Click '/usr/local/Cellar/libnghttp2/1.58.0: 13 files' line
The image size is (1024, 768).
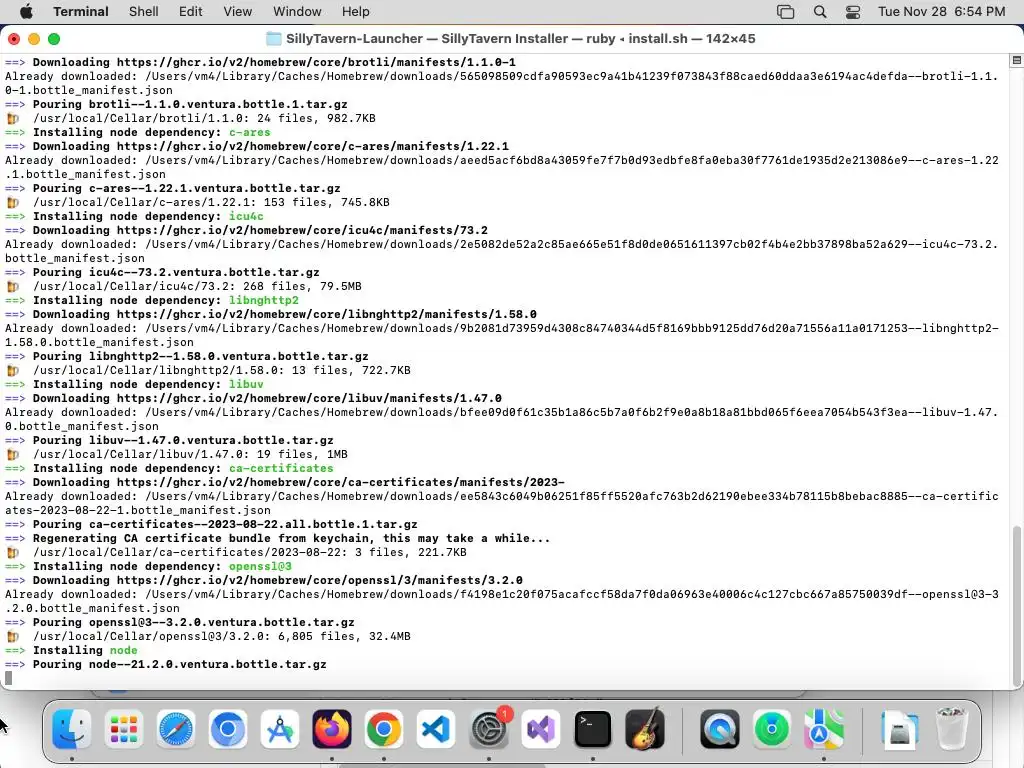coord(222,370)
